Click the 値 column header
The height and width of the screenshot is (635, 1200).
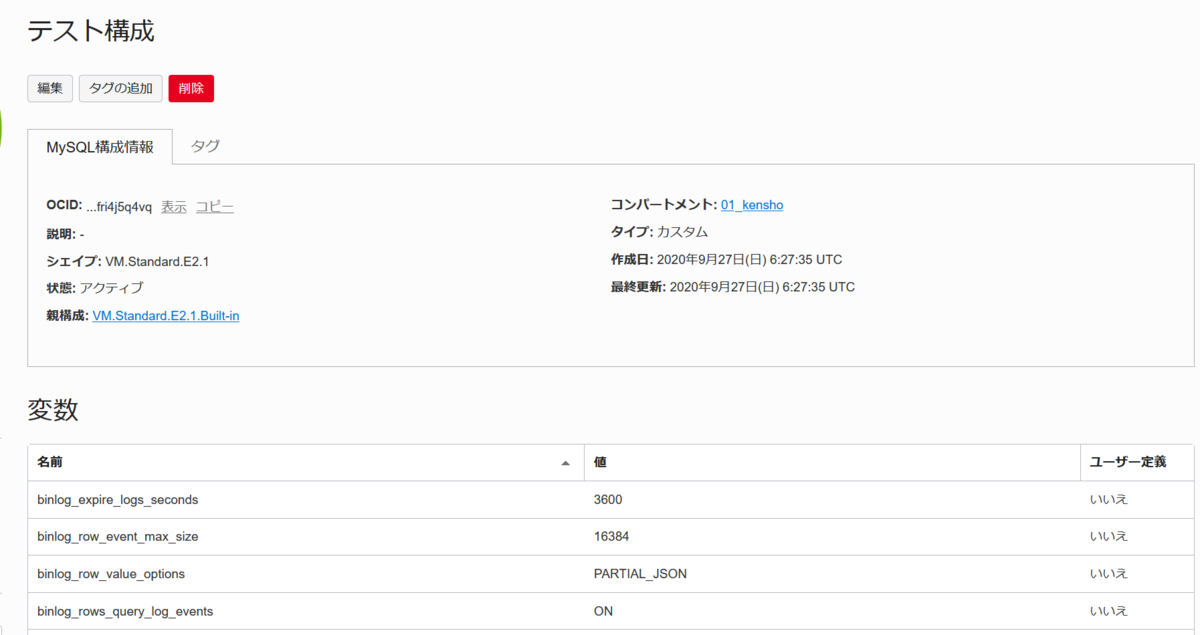[x=832, y=463]
